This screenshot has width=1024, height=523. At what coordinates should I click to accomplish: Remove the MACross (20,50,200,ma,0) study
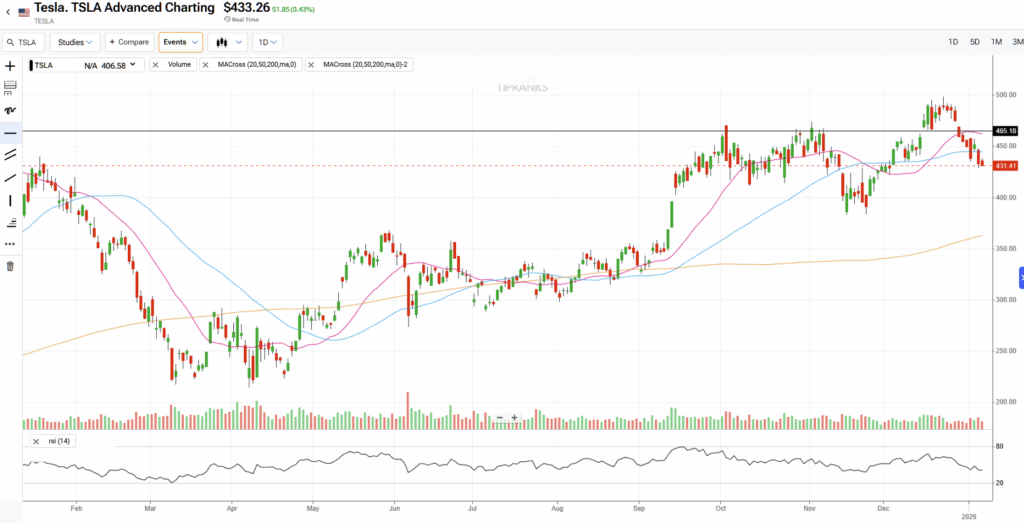[207, 65]
